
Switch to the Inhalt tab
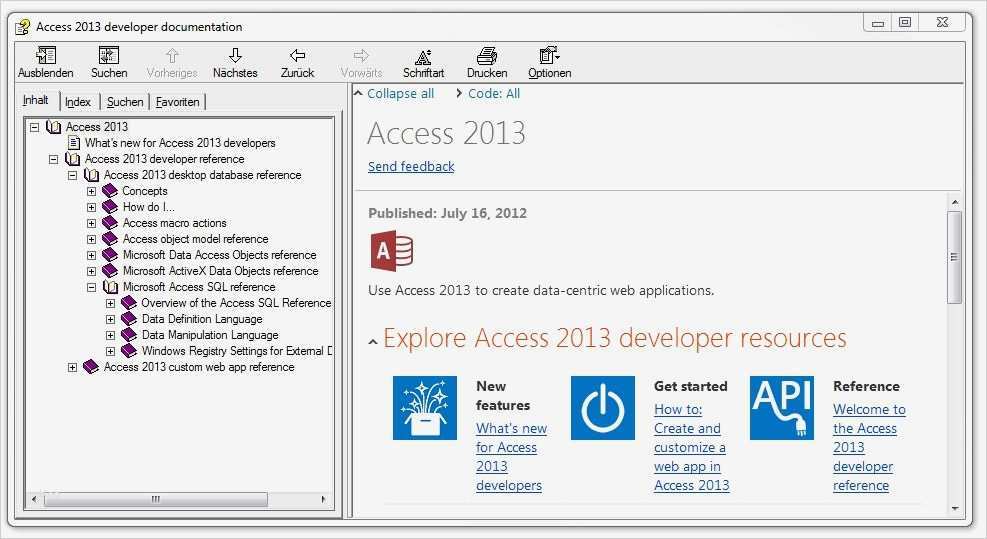pos(35,100)
